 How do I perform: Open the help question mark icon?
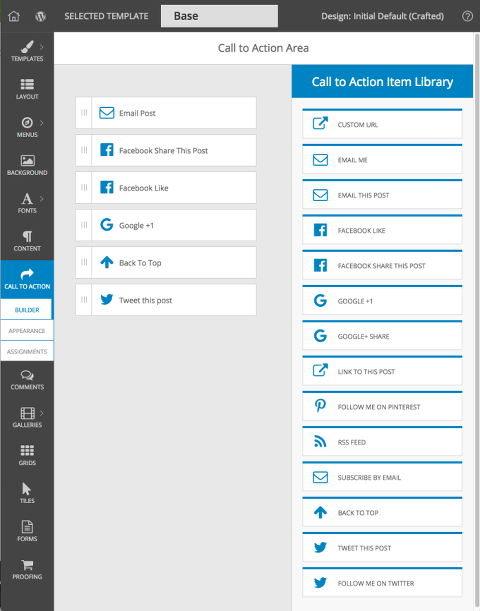click(467, 16)
